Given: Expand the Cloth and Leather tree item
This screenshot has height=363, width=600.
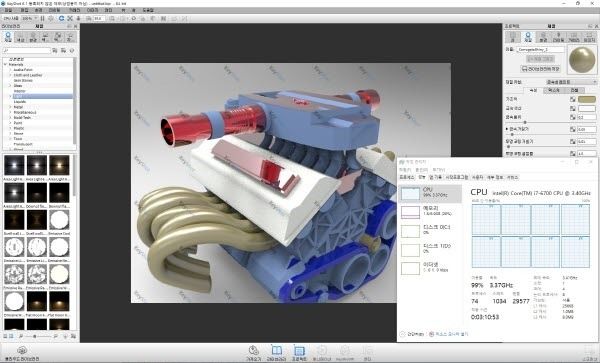Looking at the screenshot, I should pos(28,75).
